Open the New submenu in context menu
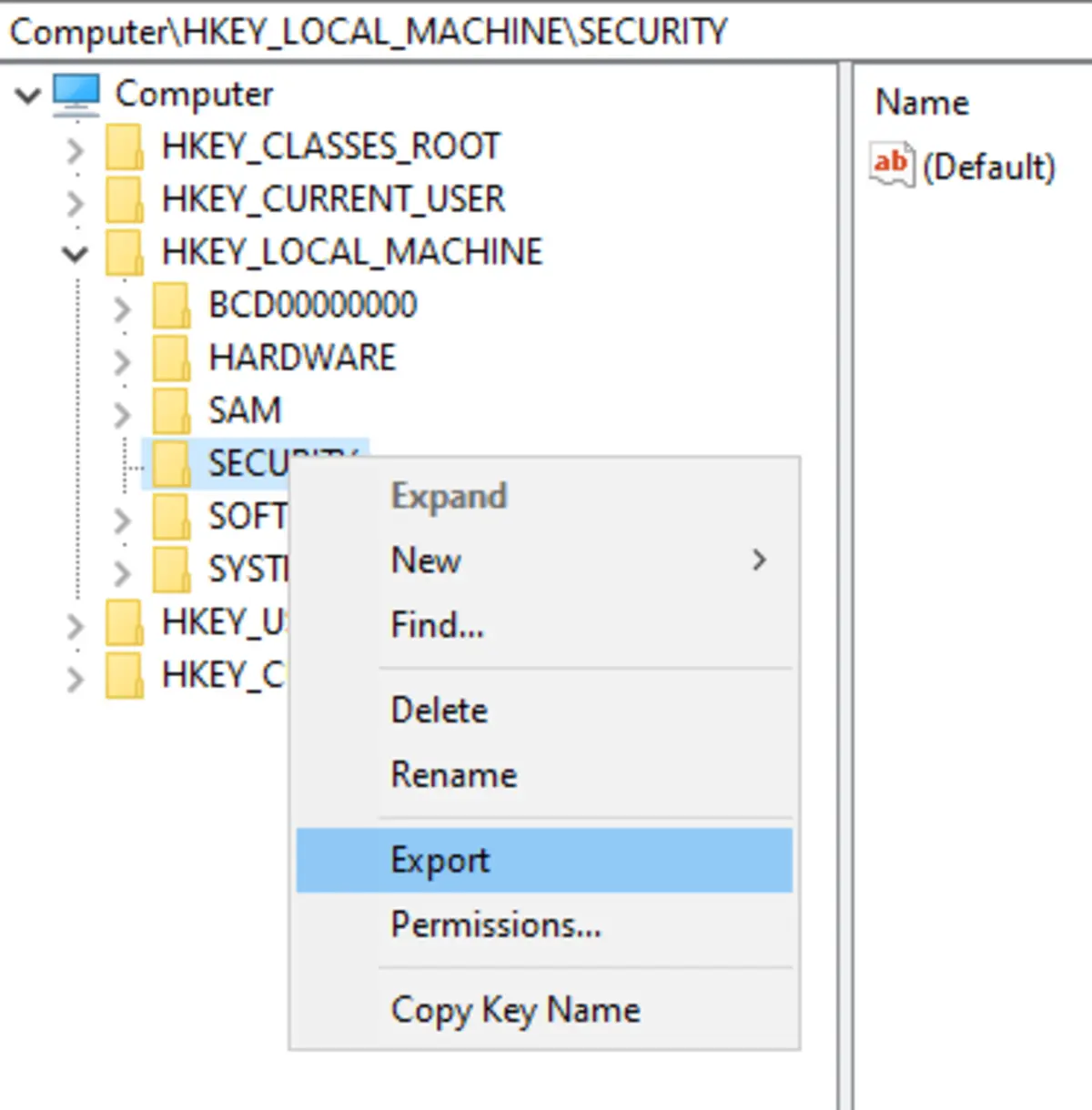The image size is (1092, 1110). 544,560
